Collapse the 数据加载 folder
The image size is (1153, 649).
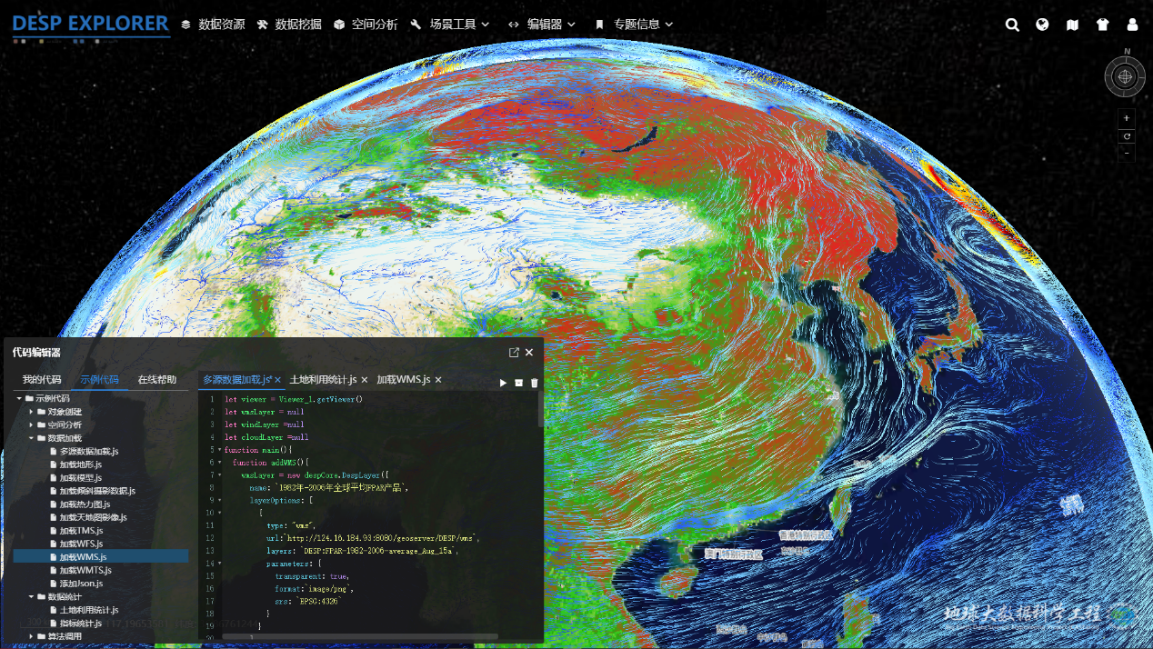click(x=31, y=438)
